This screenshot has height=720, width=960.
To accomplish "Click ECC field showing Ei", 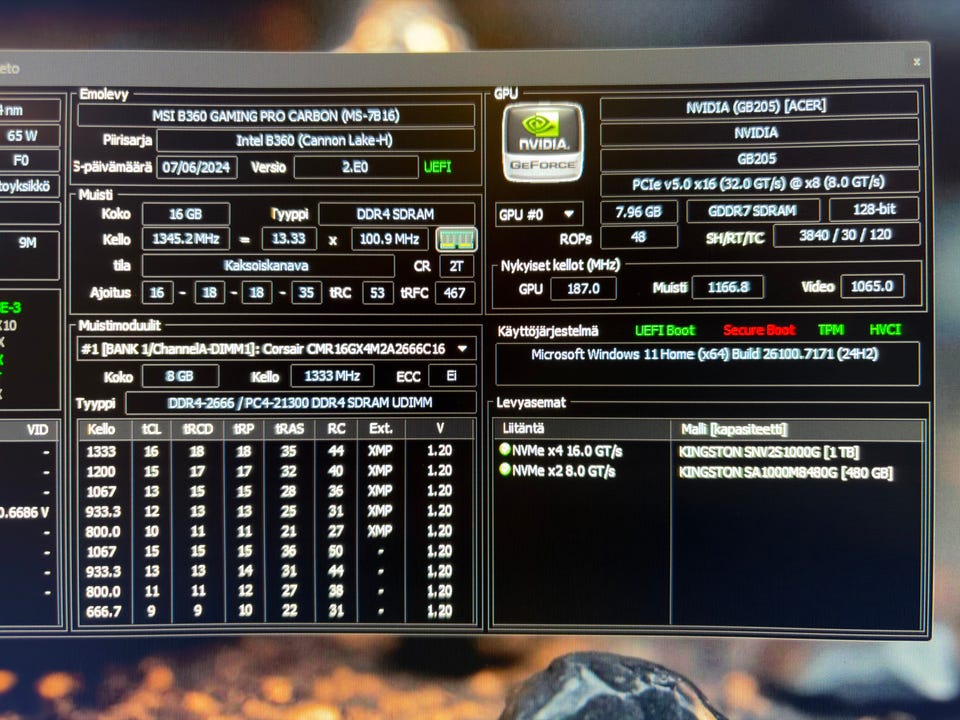I will pyautogui.click(x=452, y=376).
